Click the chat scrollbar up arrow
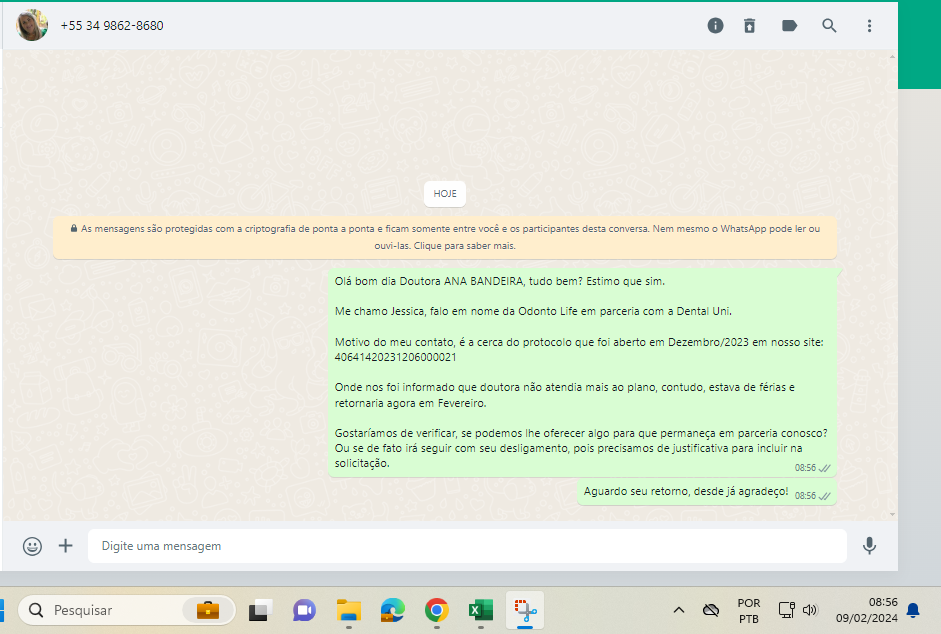 click(892, 57)
